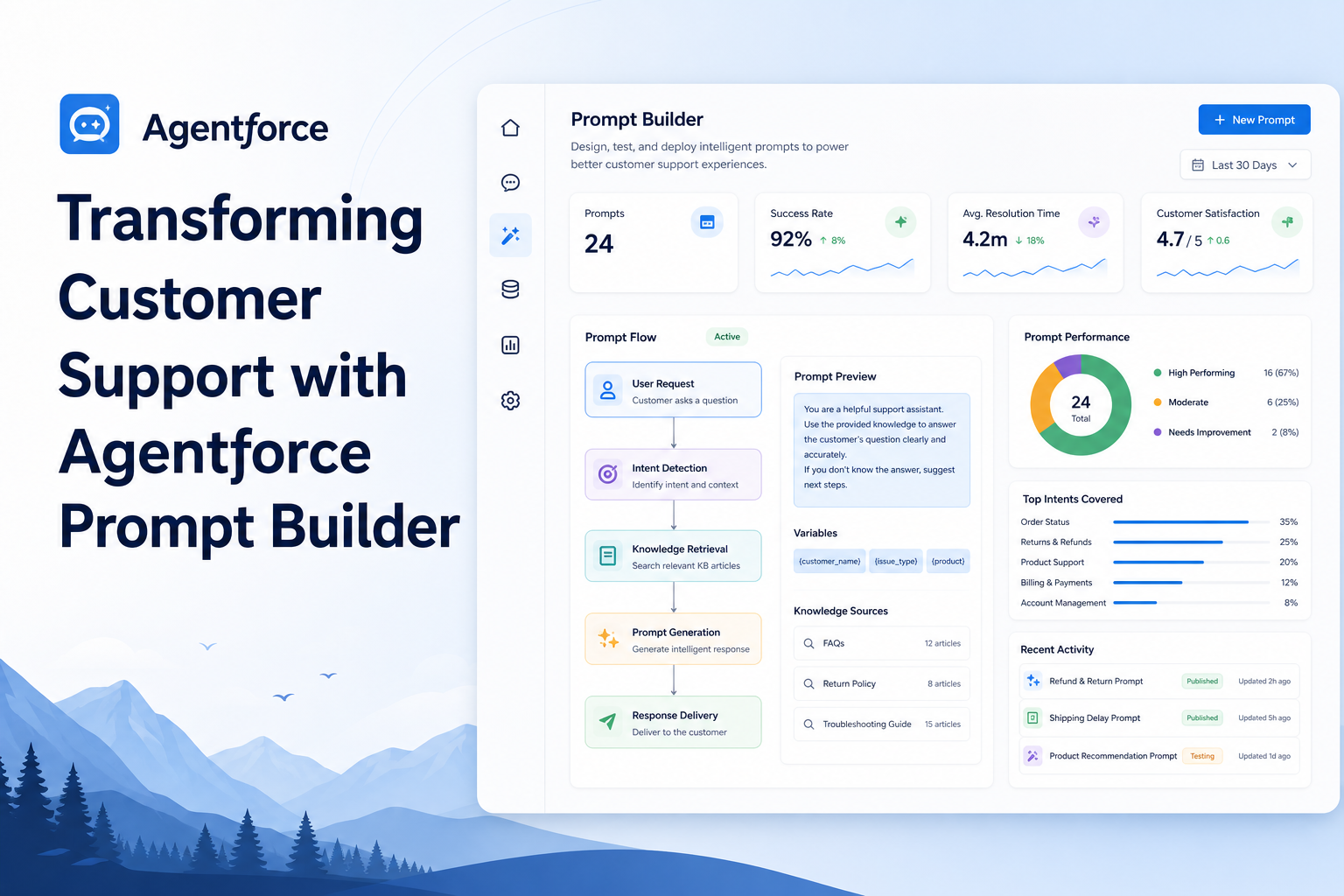This screenshot has height=896, width=1344.
Task: Click the Testing badge for Product Recommendation
Action: [x=1202, y=756]
